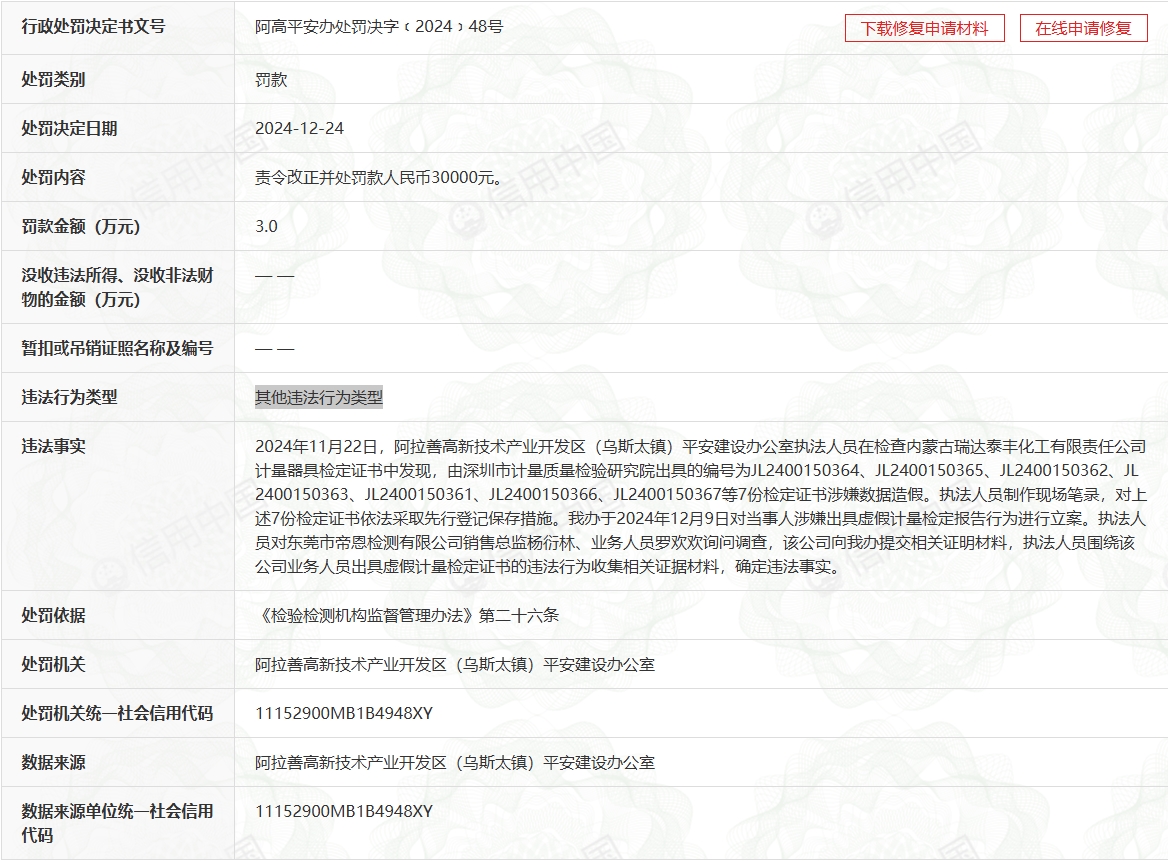The width and height of the screenshot is (1168, 861).
Task: Click the 数据来源 value 阿拉善高新技术产业开发区（乌斯太镇）平安建设办公室
Action: (454, 763)
